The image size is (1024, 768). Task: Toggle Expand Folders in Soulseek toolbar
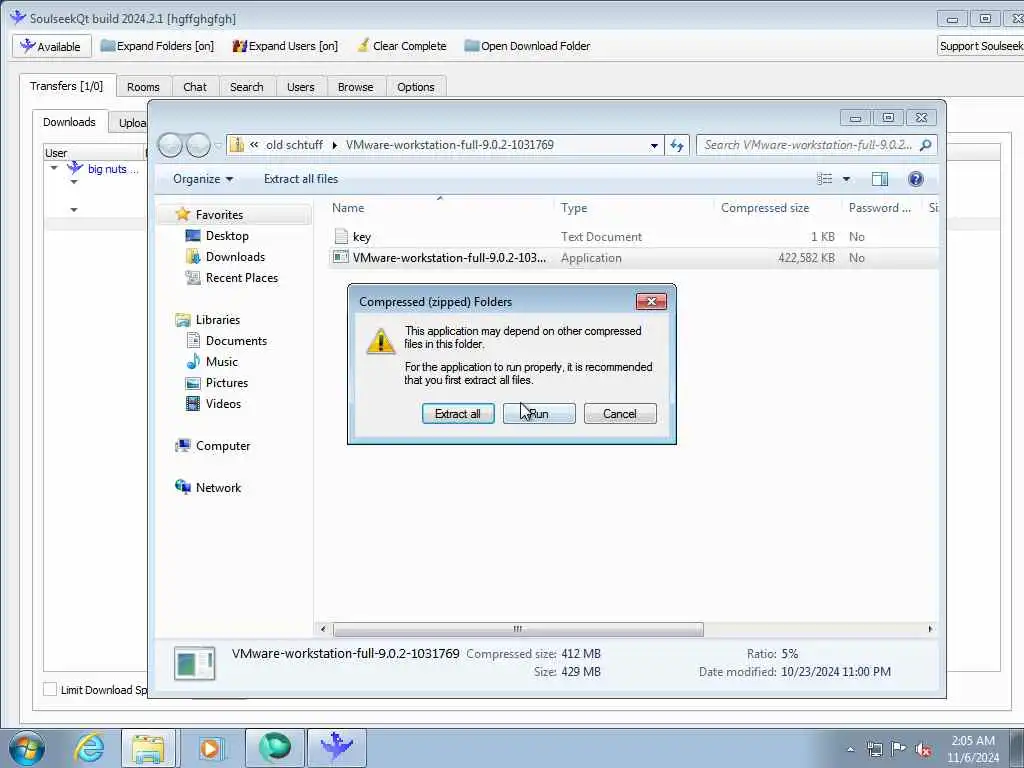157,46
